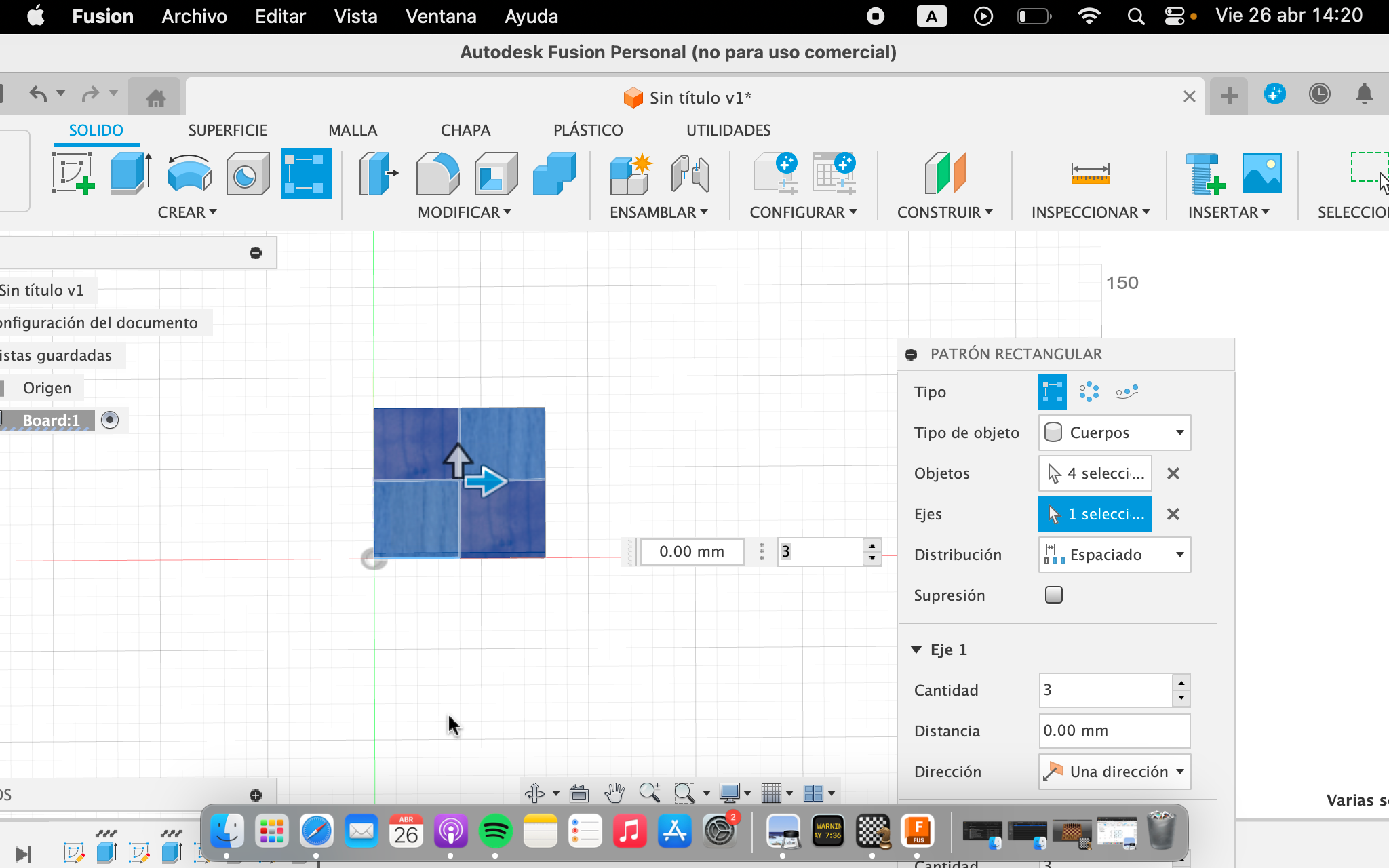Choose rectangular pattern Tipo option
The image size is (1389, 868).
[1052, 392]
